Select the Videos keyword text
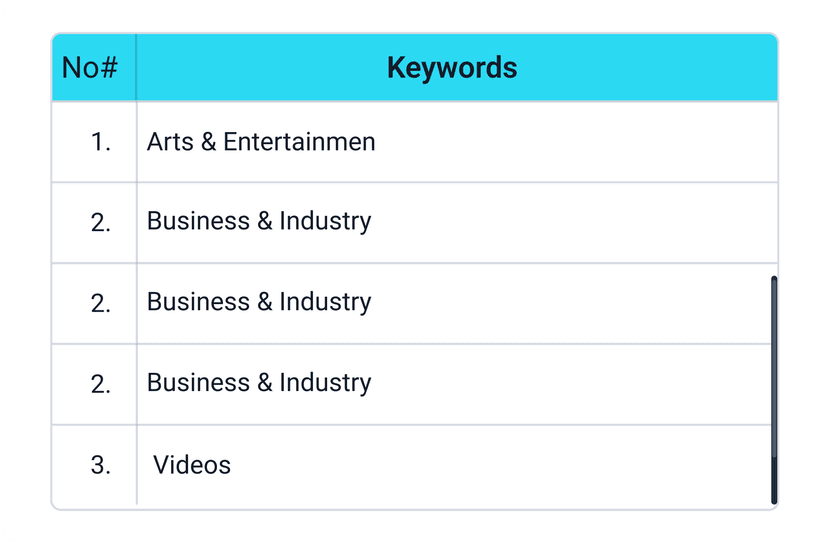This screenshot has height=543, width=828. click(x=192, y=465)
